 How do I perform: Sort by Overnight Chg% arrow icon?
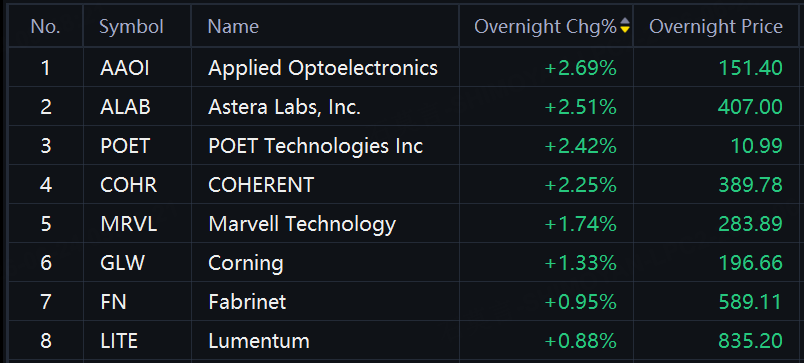624,26
